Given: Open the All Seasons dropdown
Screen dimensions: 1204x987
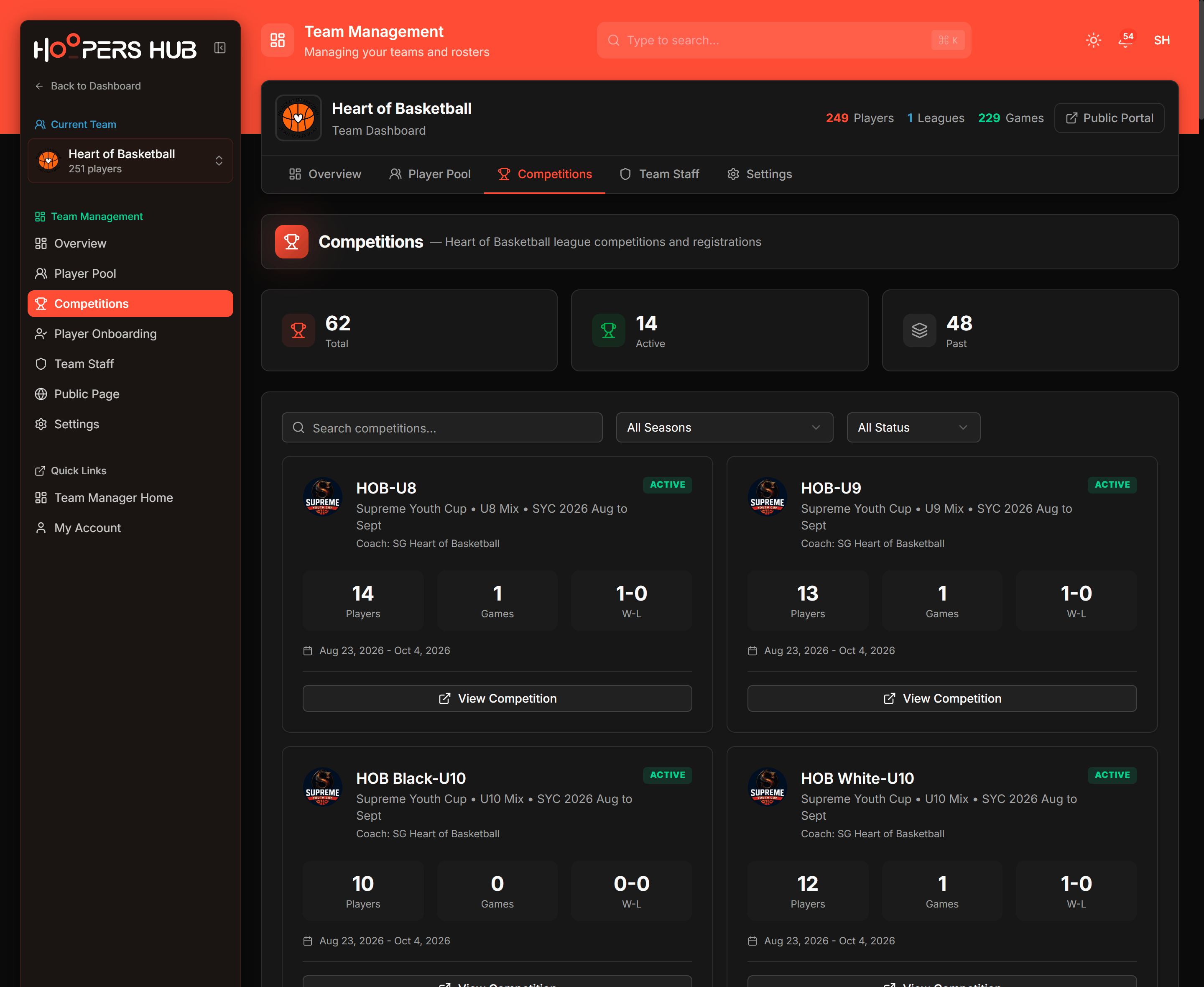Looking at the screenshot, I should pos(724,427).
